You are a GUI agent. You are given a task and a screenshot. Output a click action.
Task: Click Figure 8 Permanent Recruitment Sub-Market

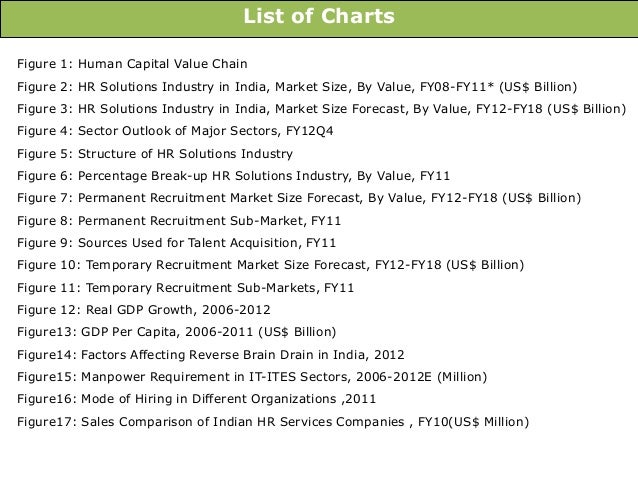pos(179,221)
